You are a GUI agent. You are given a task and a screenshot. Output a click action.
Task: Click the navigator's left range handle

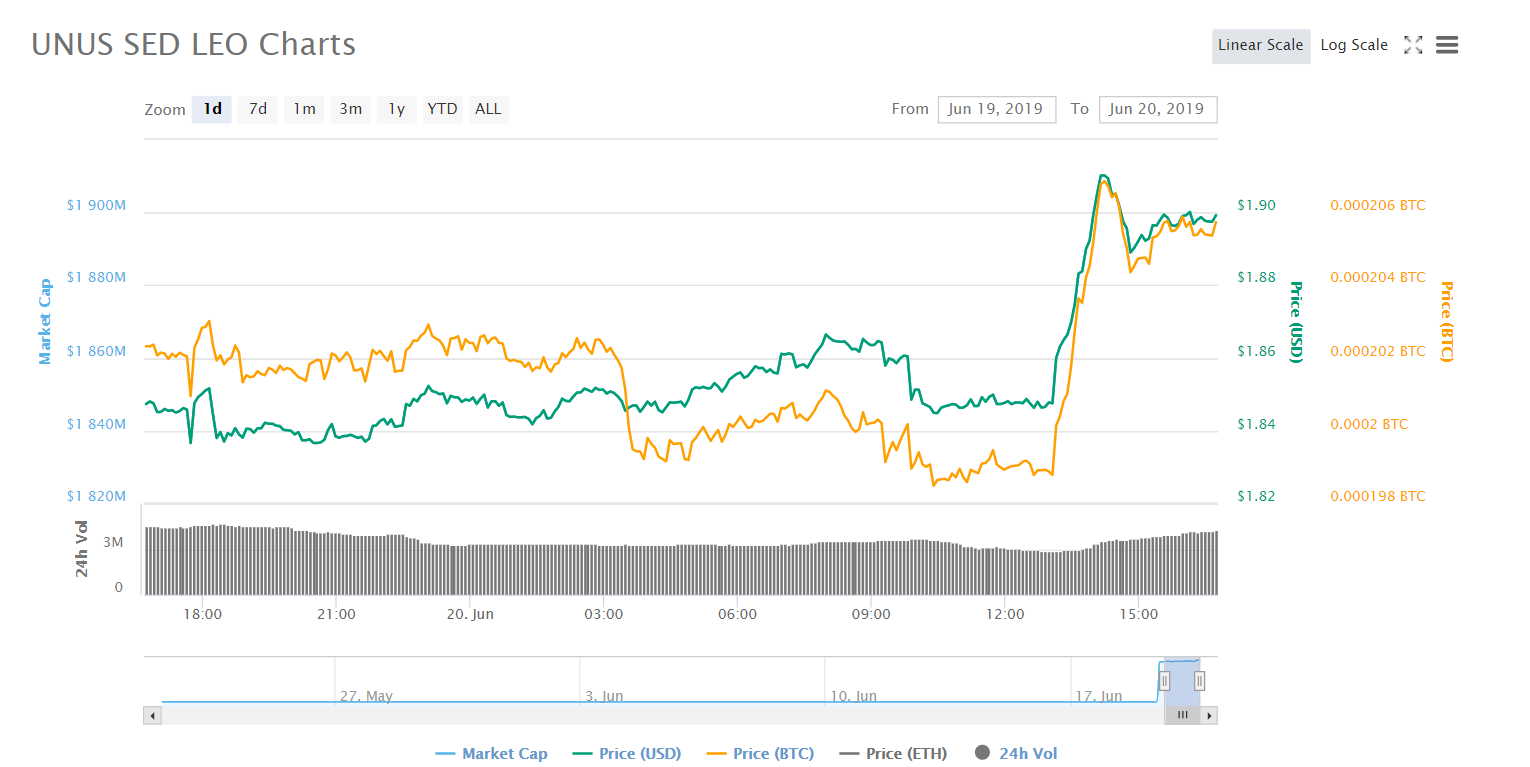point(1164,681)
